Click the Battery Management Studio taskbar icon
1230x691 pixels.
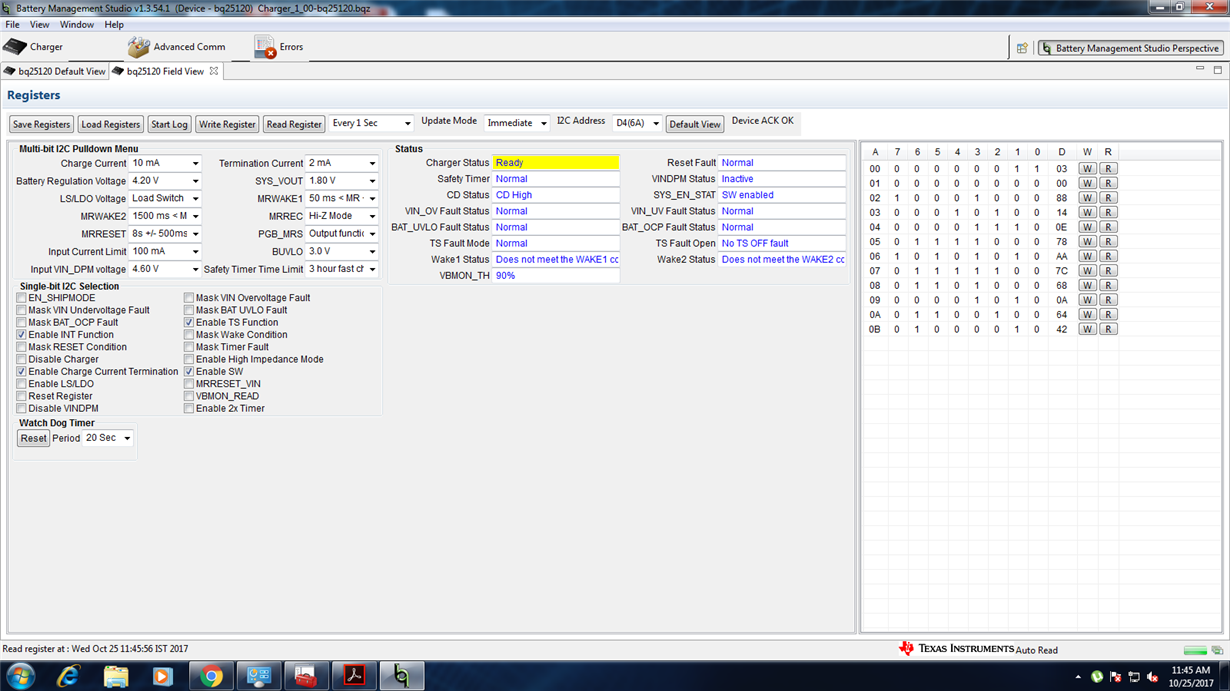402,676
